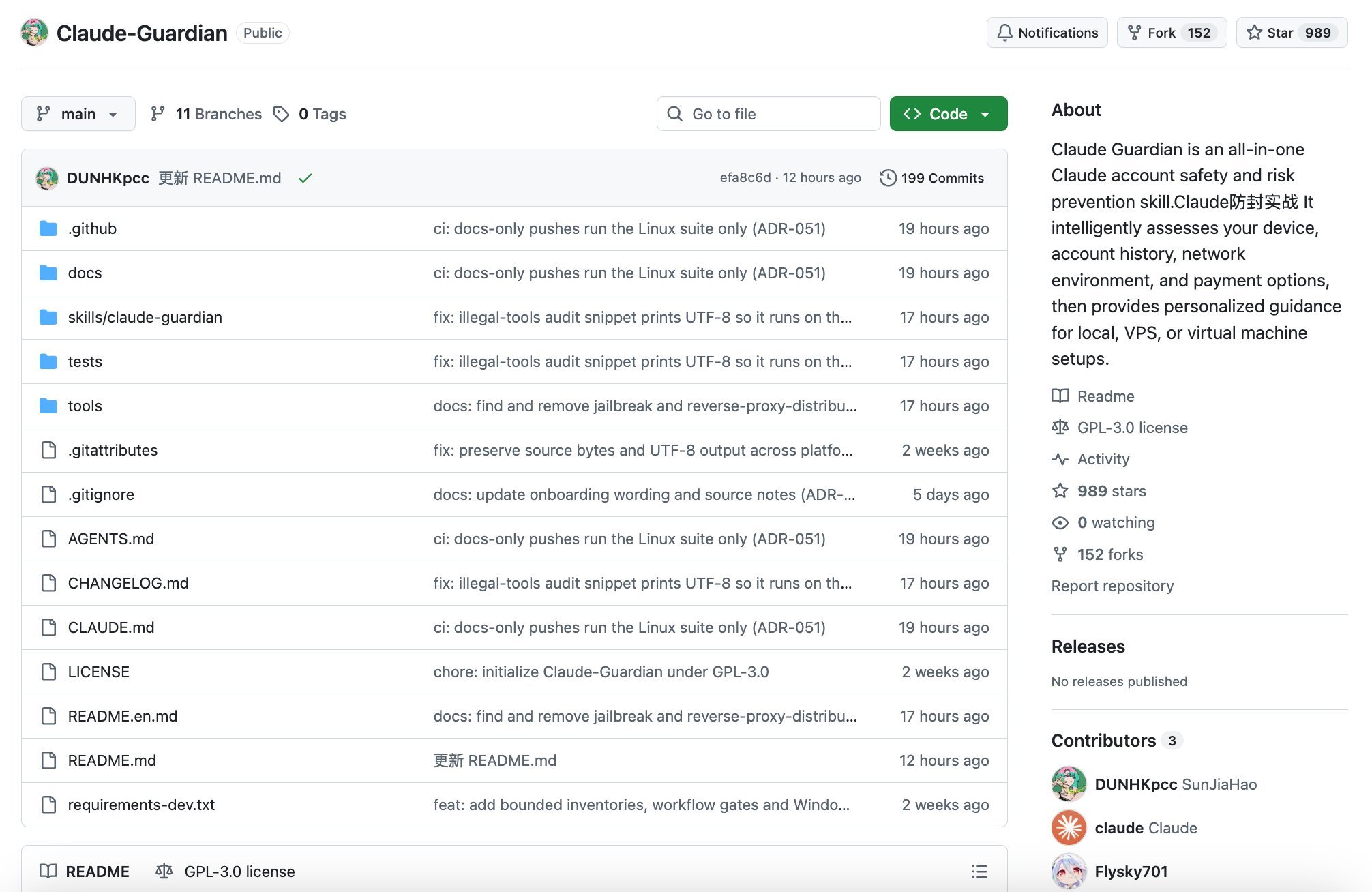The width and height of the screenshot is (1372, 892).
Task: Open the 199 Commits history
Action: click(931, 178)
